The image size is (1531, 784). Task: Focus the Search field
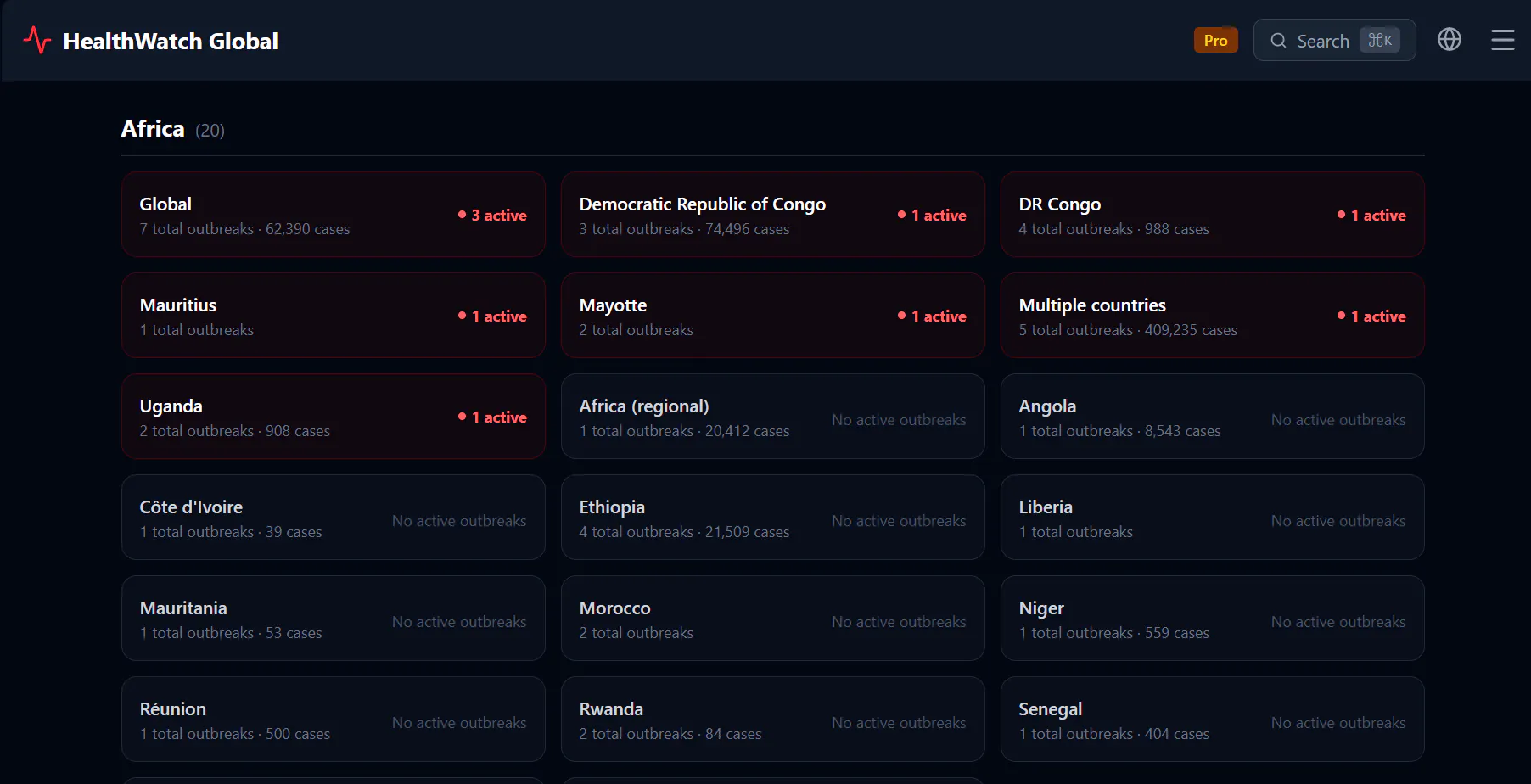1334,40
